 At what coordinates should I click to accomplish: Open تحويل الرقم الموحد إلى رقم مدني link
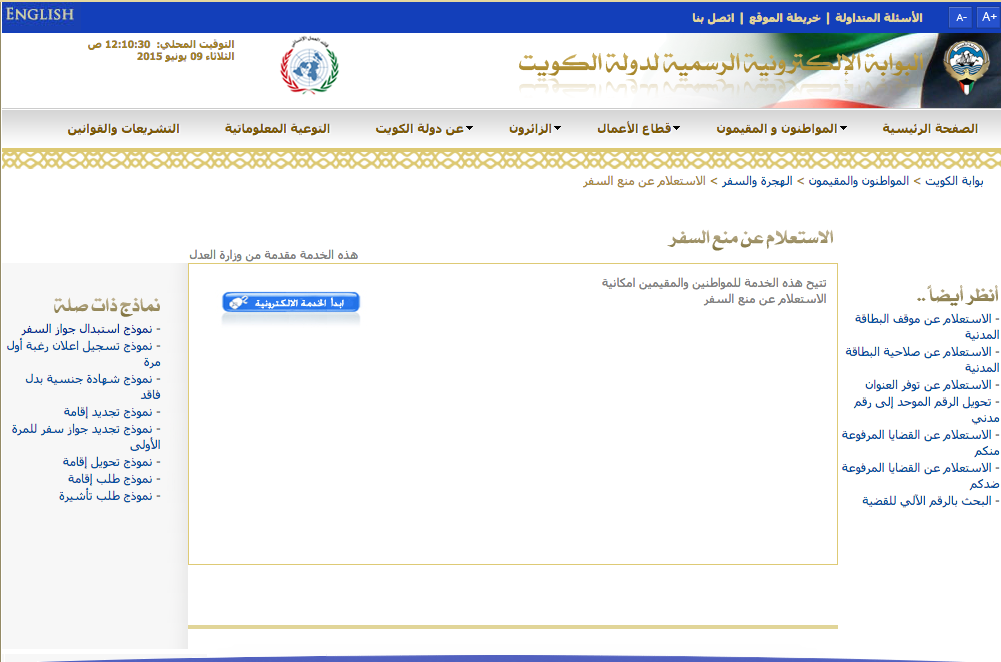pyautogui.click(x=926, y=409)
